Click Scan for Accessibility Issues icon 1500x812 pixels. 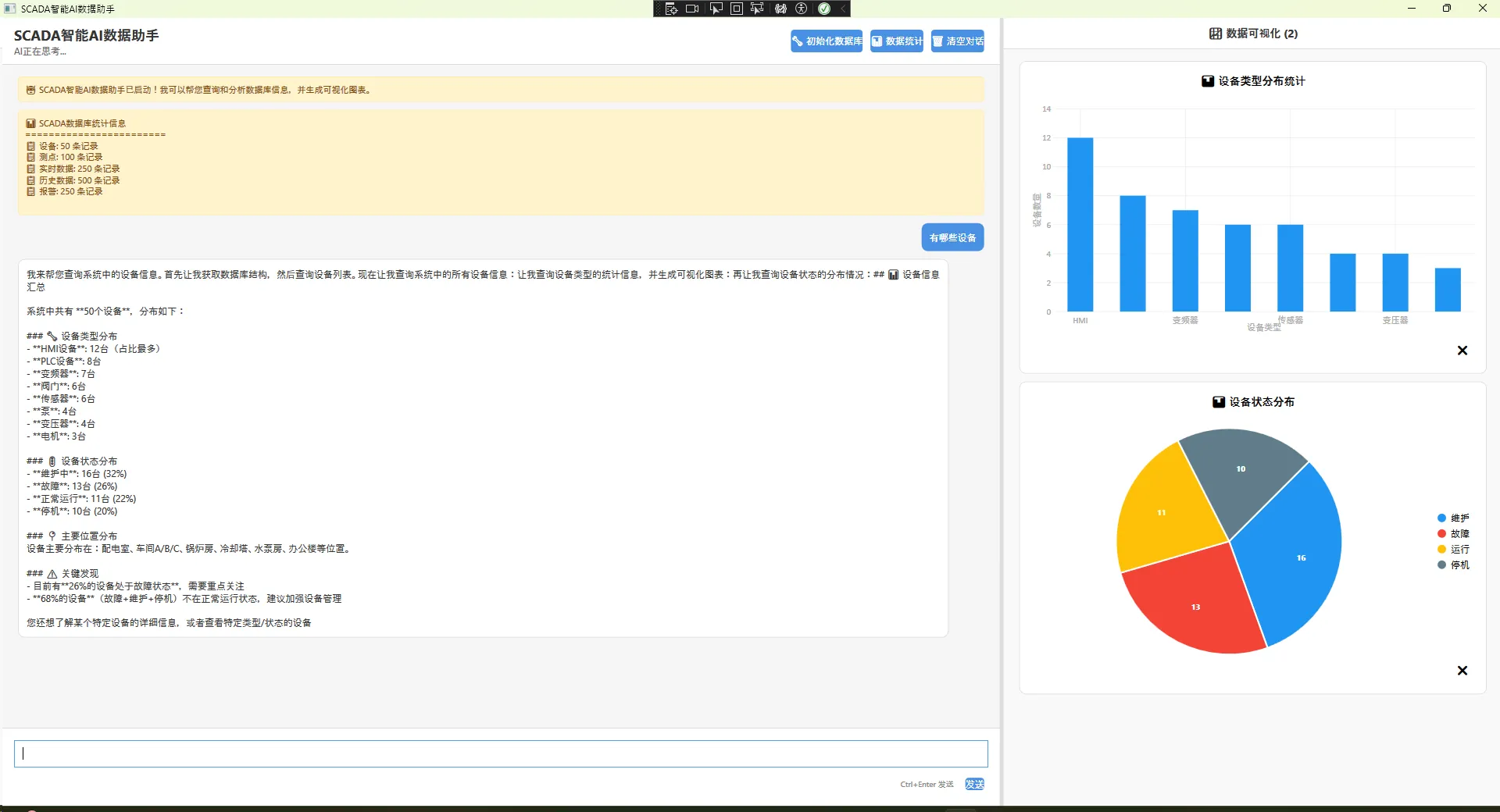pyautogui.click(x=802, y=9)
